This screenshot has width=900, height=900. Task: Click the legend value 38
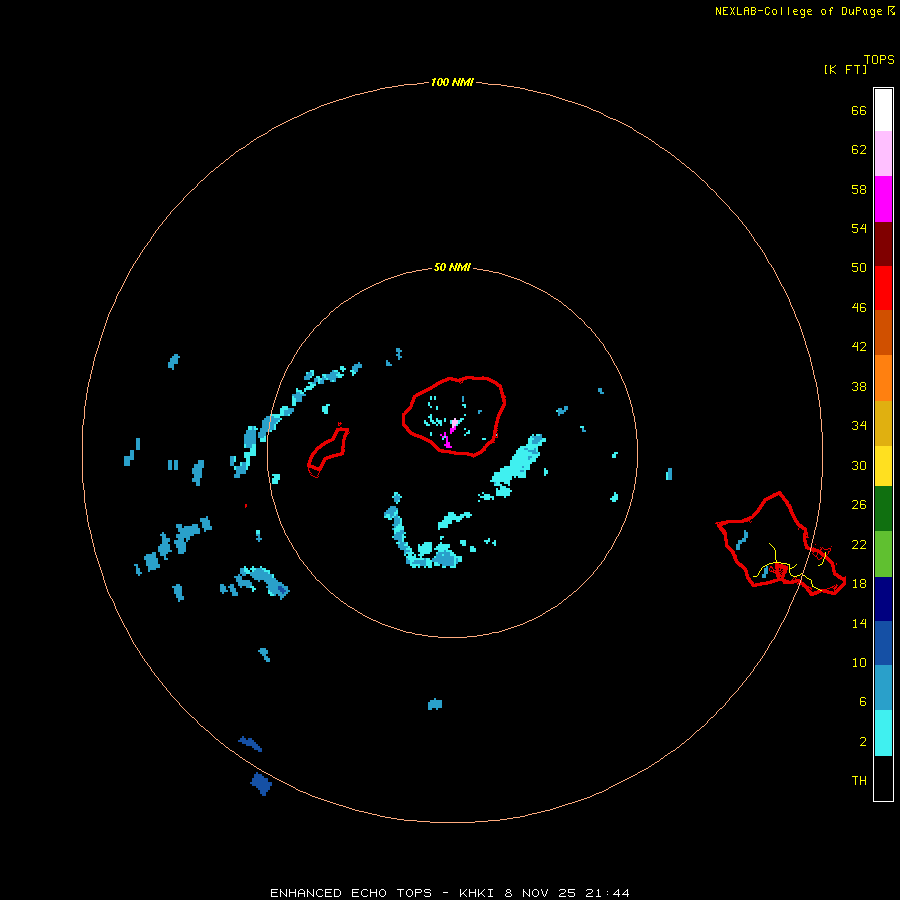859,387
